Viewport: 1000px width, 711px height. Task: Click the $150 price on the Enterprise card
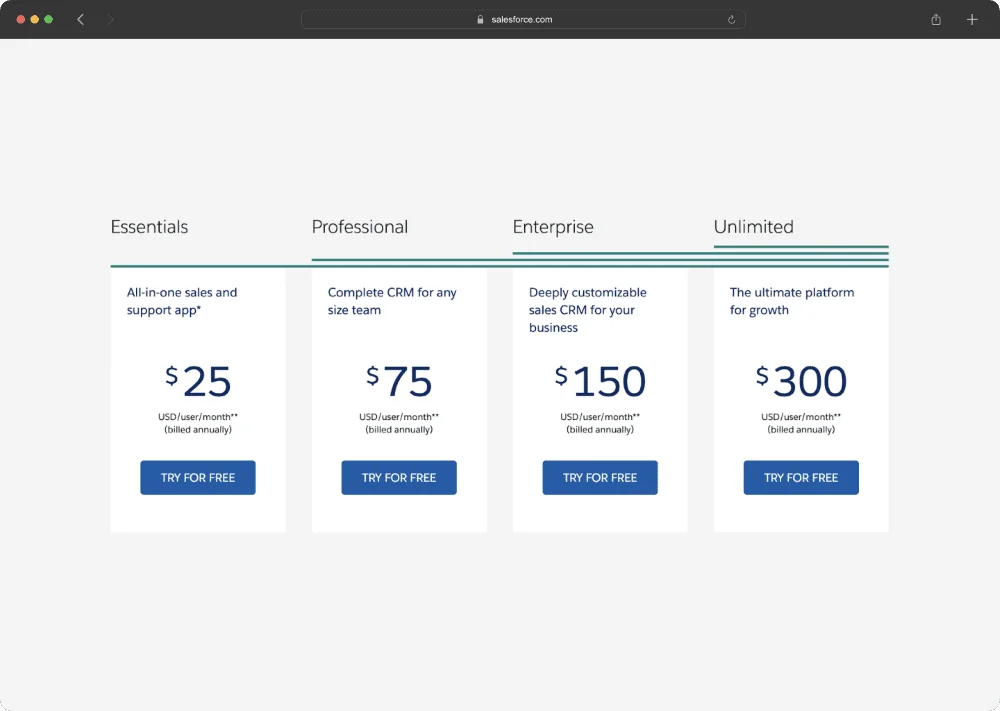pyautogui.click(x=601, y=382)
